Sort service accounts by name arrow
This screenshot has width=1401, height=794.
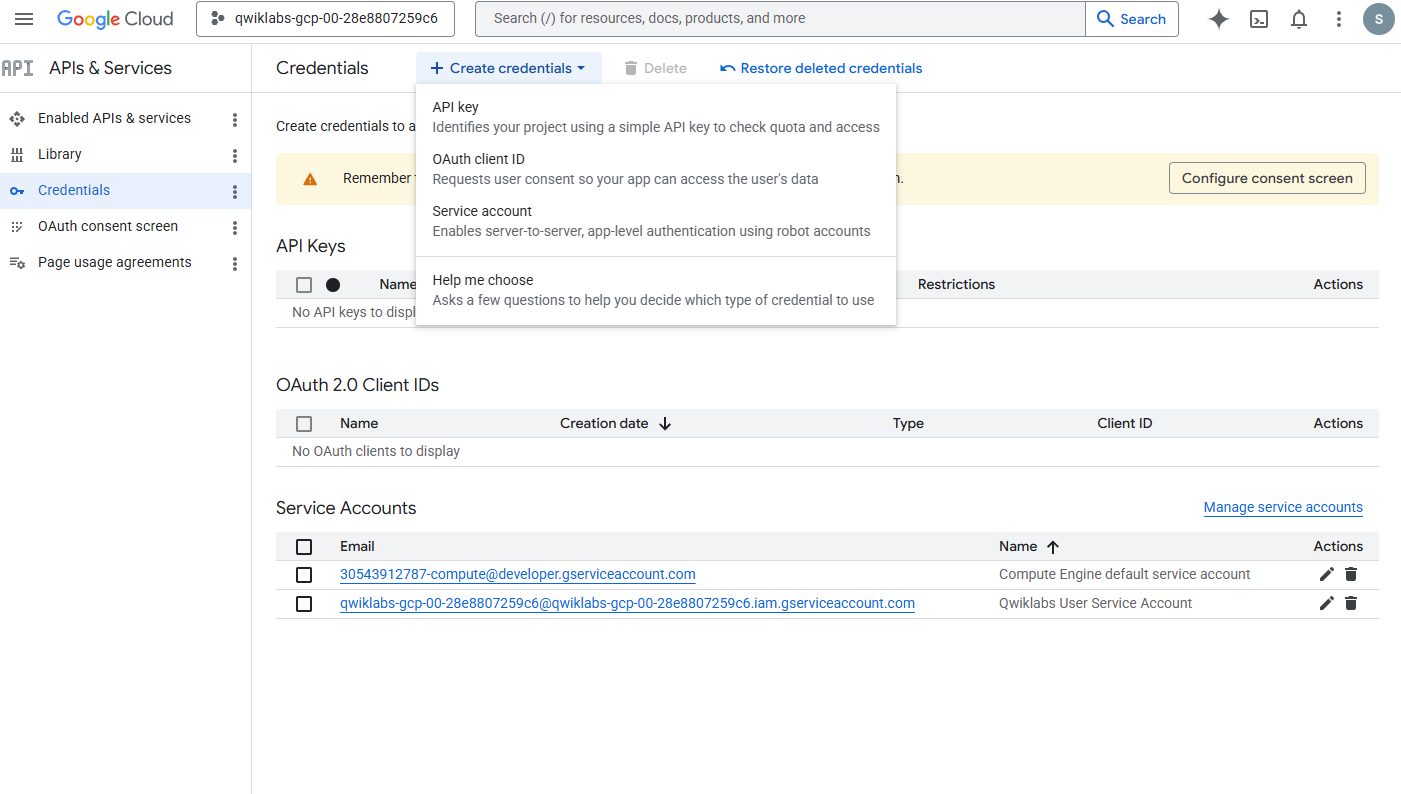1053,547
